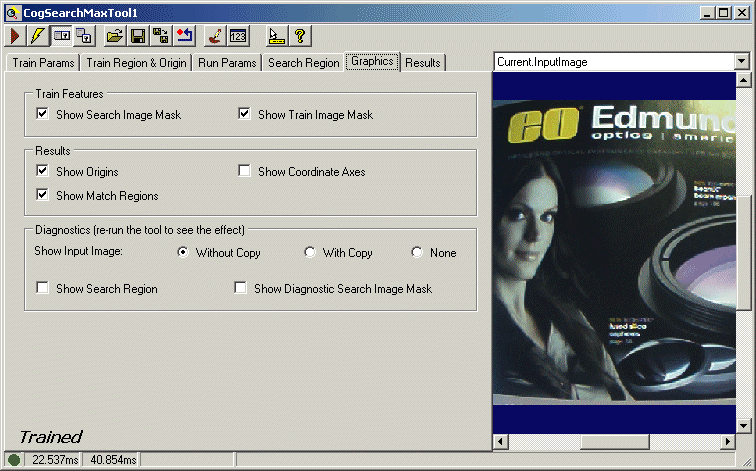Toggle the local image display icon

pyautogui.click(x=61, y=36)
